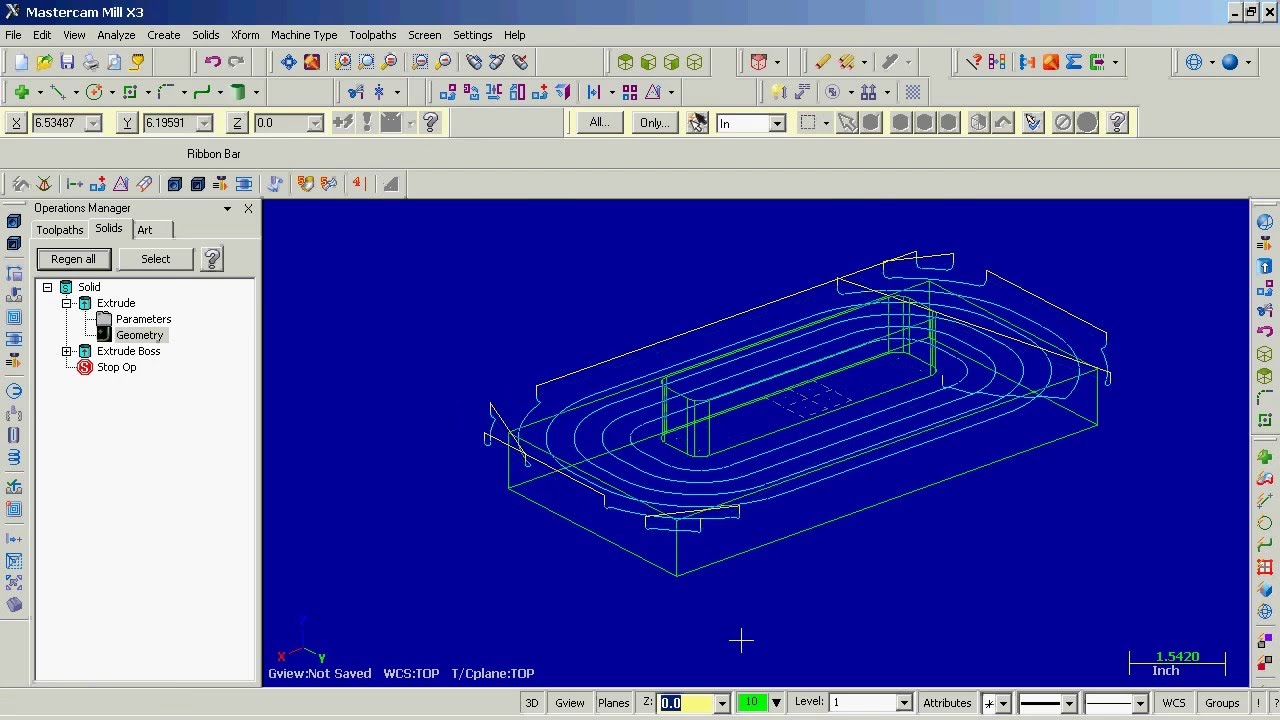Image resolution: width=1280 pixels, height=720 pixels.
Task: Click the WCS status bar button
Action: pos(1174,703)
